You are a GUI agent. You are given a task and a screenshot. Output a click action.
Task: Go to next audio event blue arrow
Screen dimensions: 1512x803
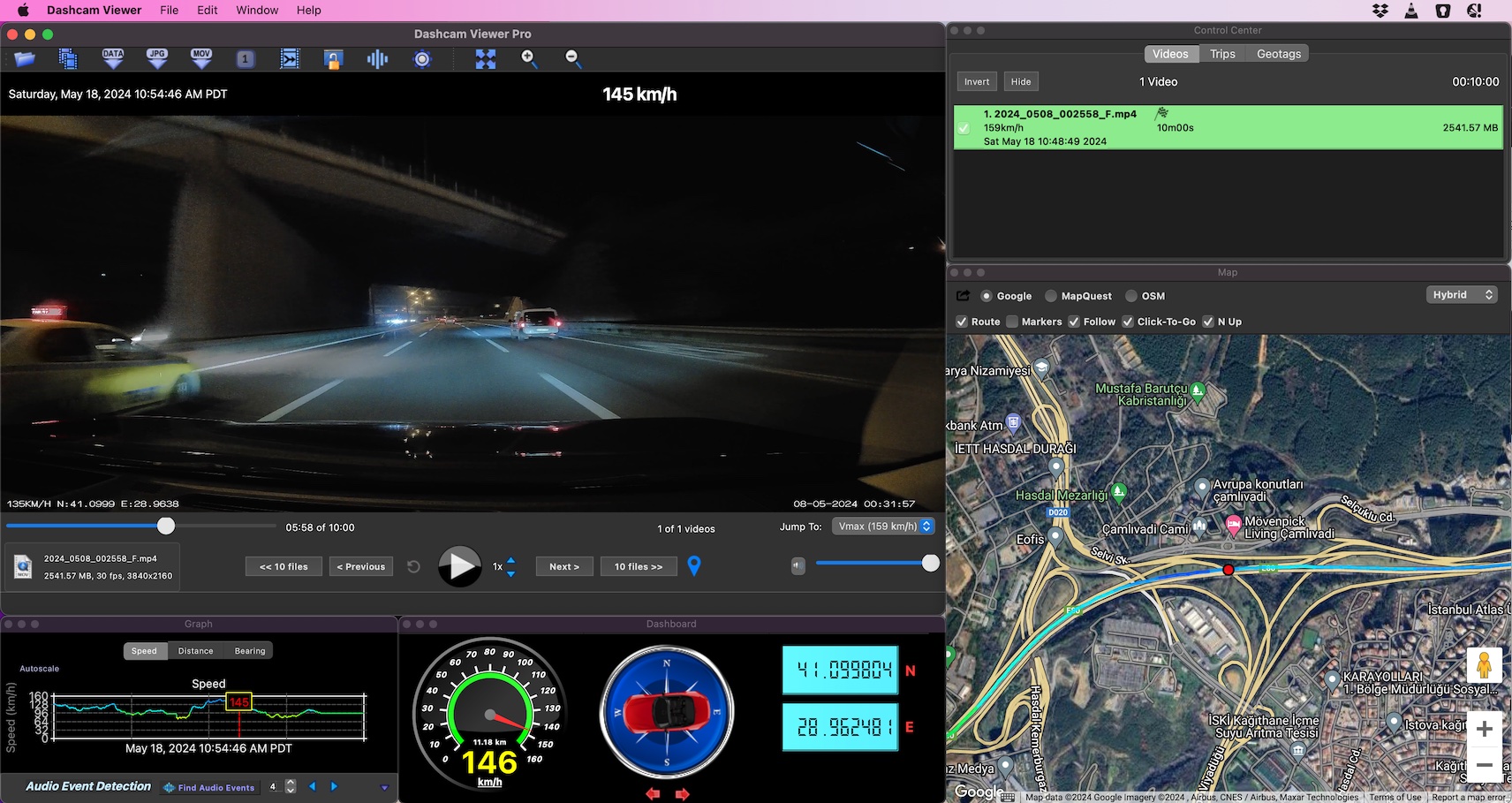pos(334,786)
